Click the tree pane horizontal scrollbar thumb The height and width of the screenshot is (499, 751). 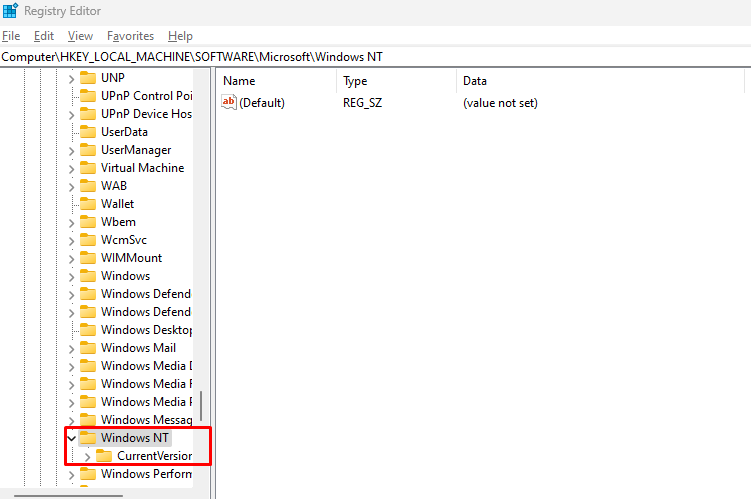68,496
